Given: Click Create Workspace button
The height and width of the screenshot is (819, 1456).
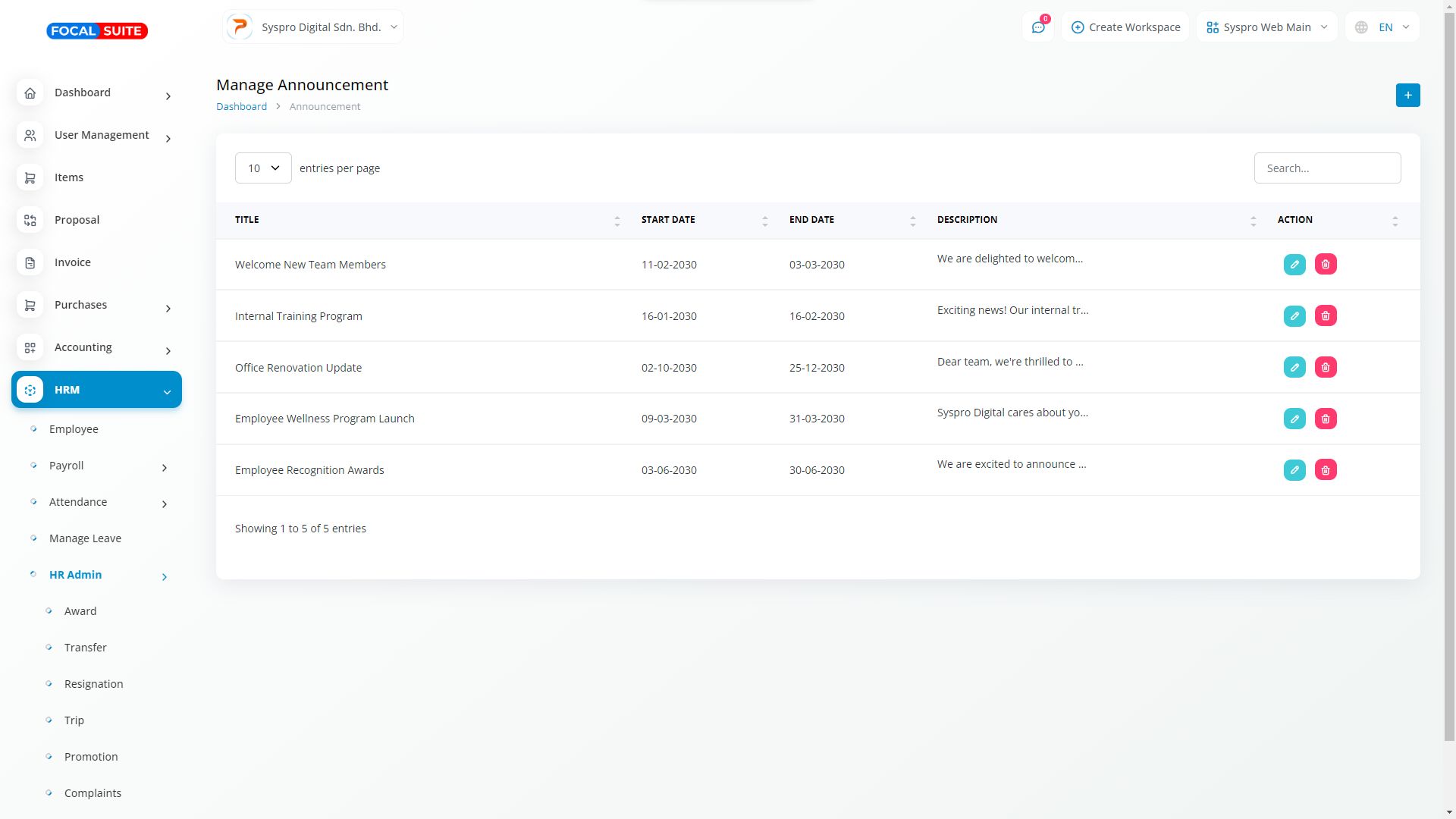Looking at the screenshot, I should coord(1125,27).
